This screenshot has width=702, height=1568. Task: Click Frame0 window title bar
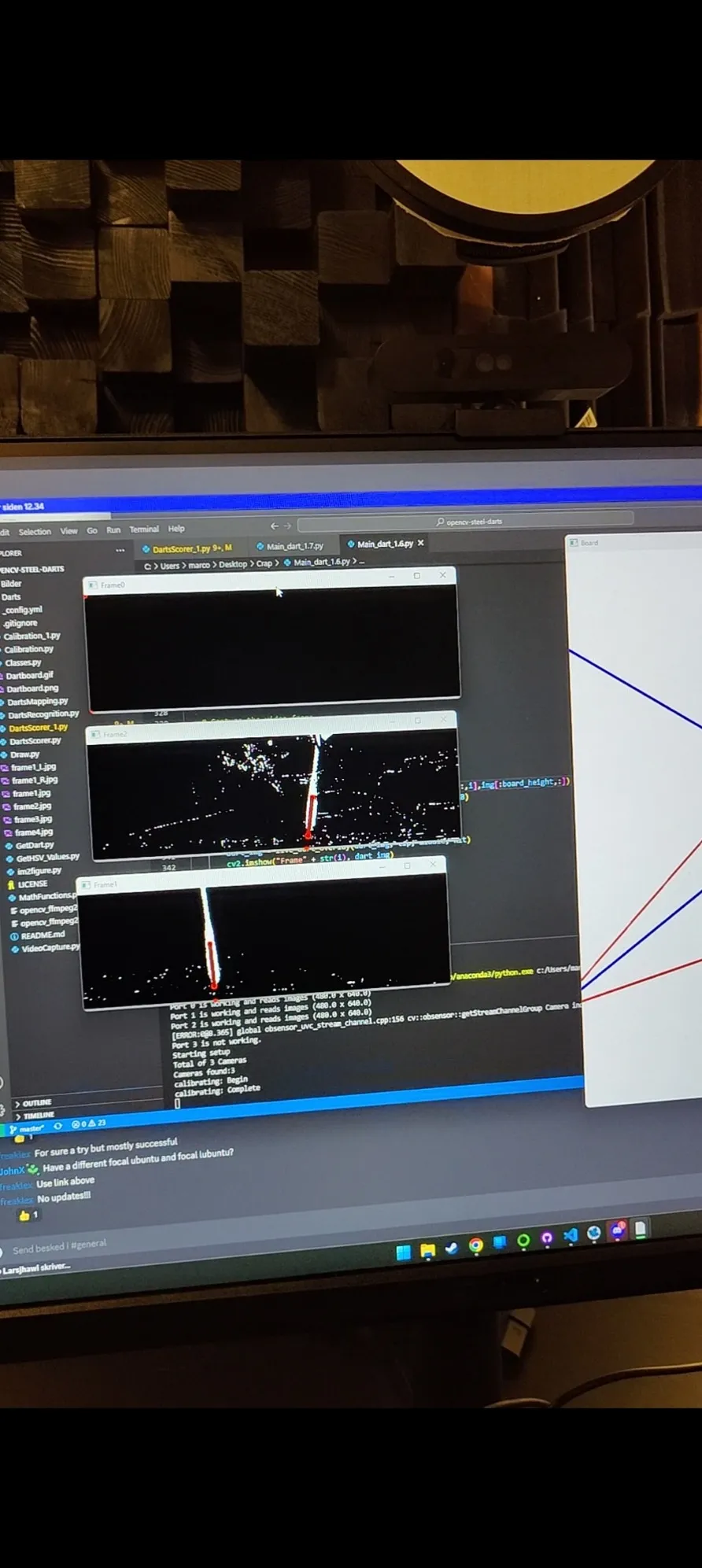268,581
